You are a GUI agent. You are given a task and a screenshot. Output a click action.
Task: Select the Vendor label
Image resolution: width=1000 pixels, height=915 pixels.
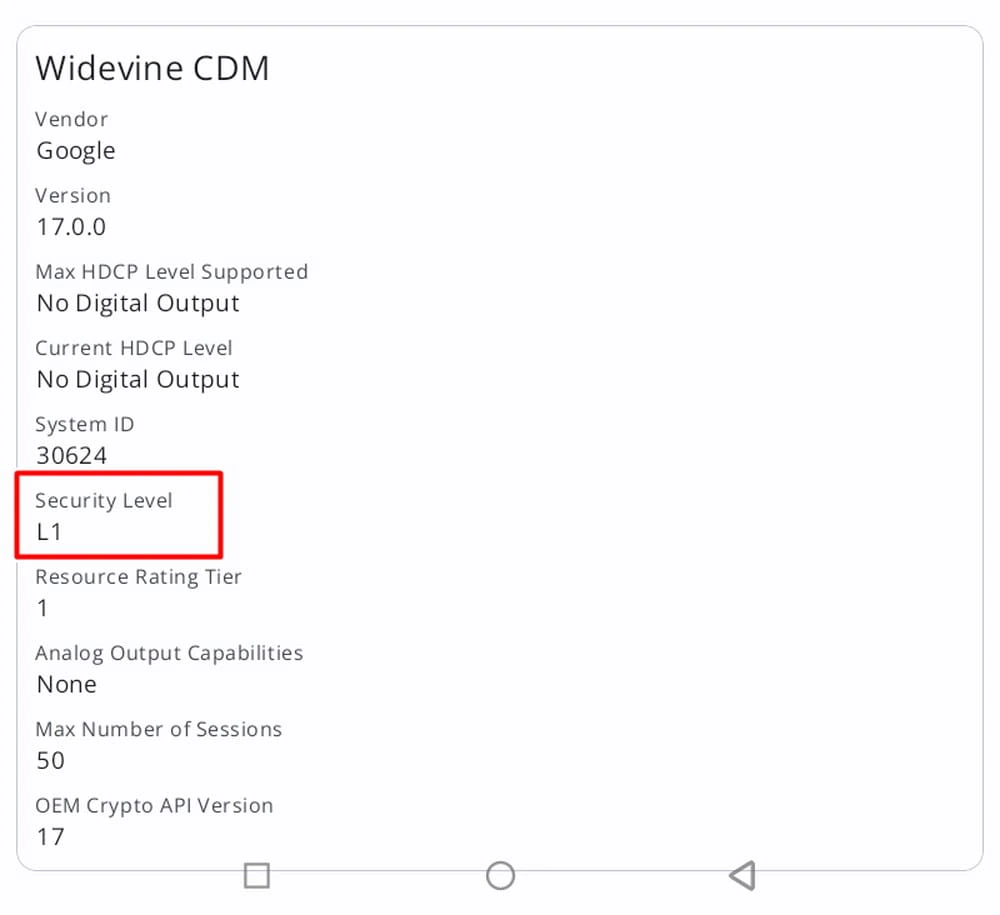(71, 119)
